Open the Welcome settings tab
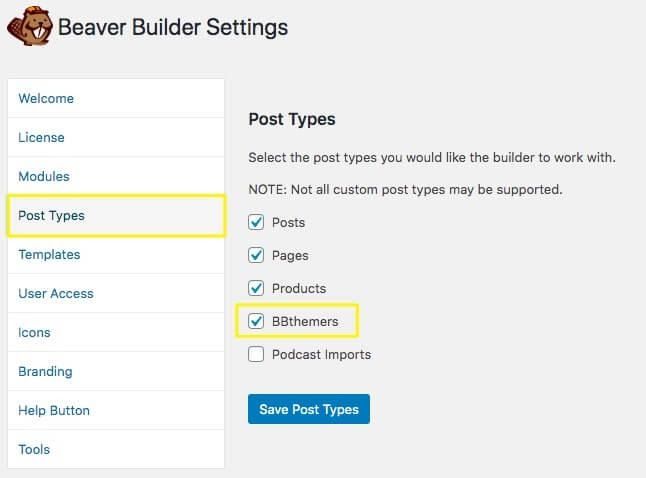 click(116, 98)
